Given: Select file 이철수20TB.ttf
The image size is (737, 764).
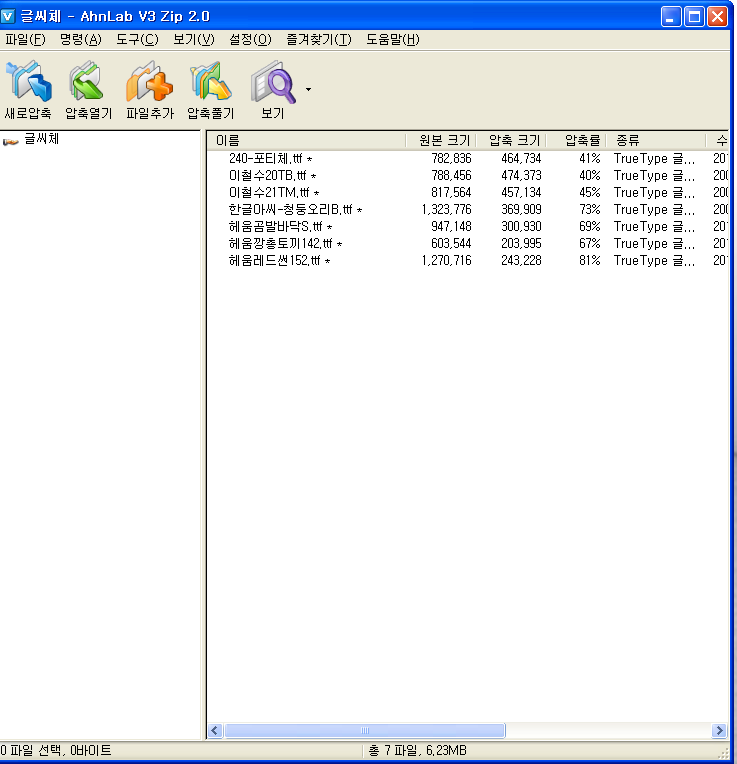Looking at the screenshot, I should [x=272, y=175].
